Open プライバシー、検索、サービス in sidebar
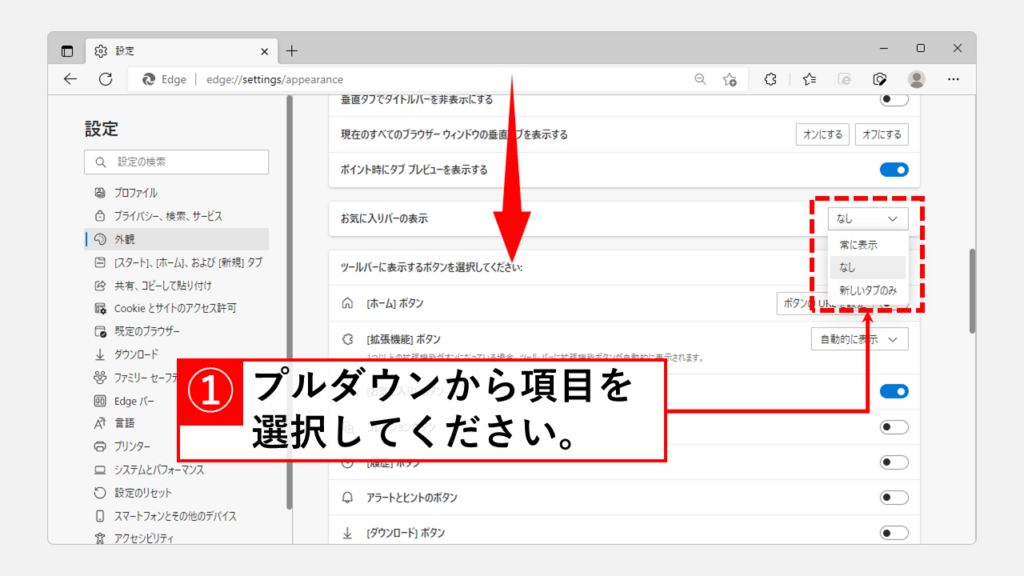This screenshot has width=1024, height=576. pos(167,216)
